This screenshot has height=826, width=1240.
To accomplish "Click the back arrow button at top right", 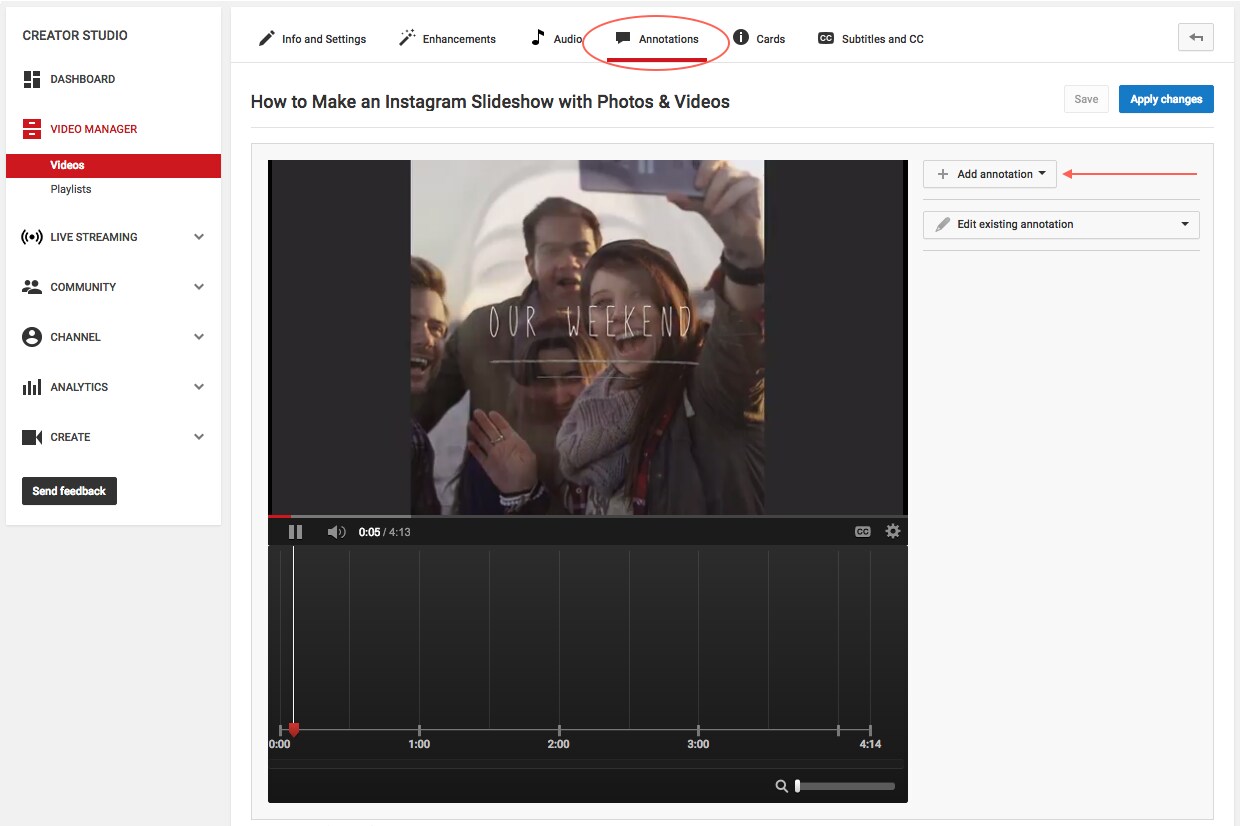I will click(x=1196, y=38).
